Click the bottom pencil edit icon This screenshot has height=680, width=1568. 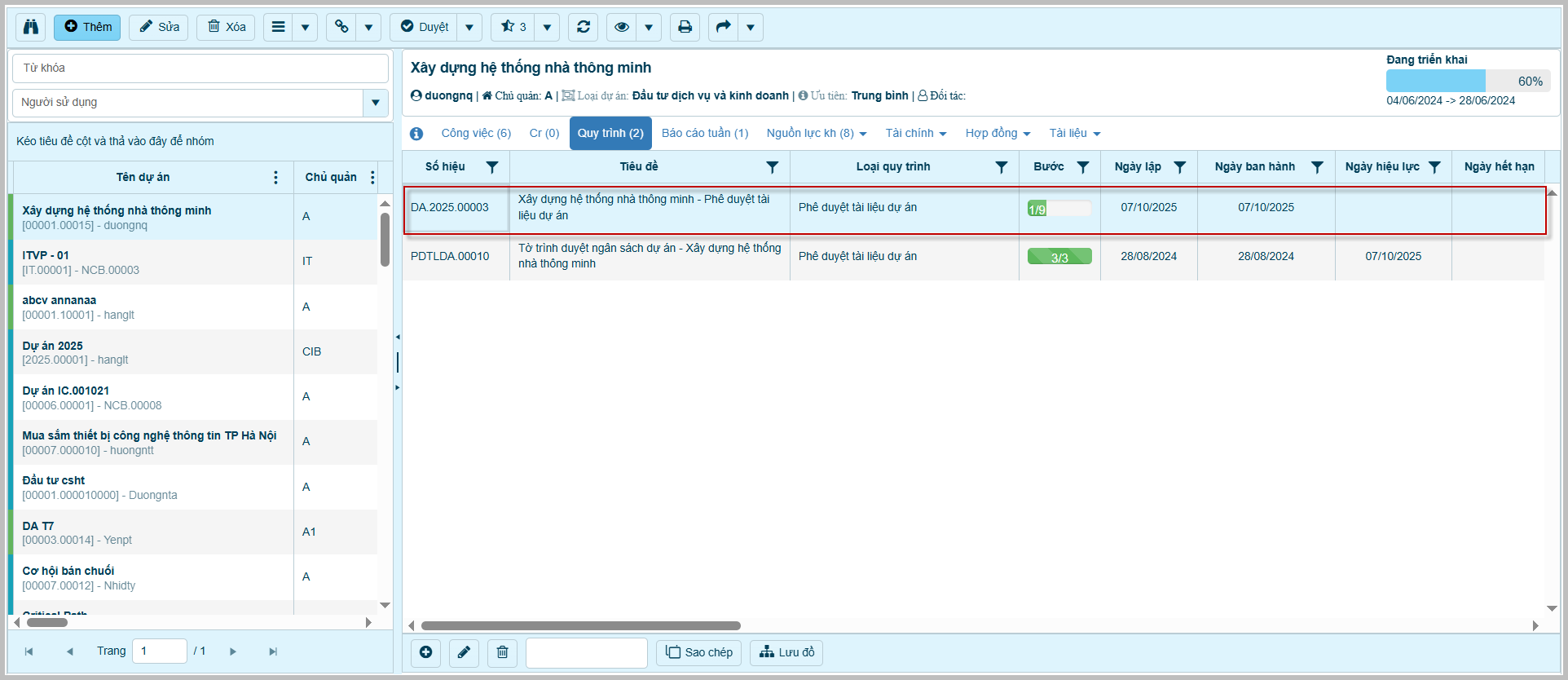point(464,652)
